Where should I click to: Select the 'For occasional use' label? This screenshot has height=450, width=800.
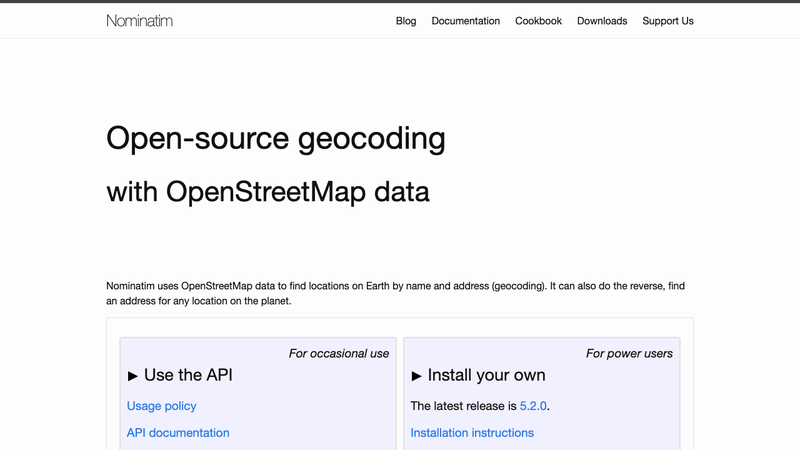(x=339, y=354)
